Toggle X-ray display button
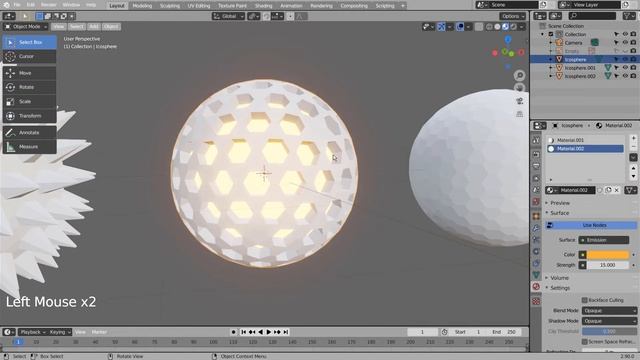640x360 pixels. click(479, 27)
